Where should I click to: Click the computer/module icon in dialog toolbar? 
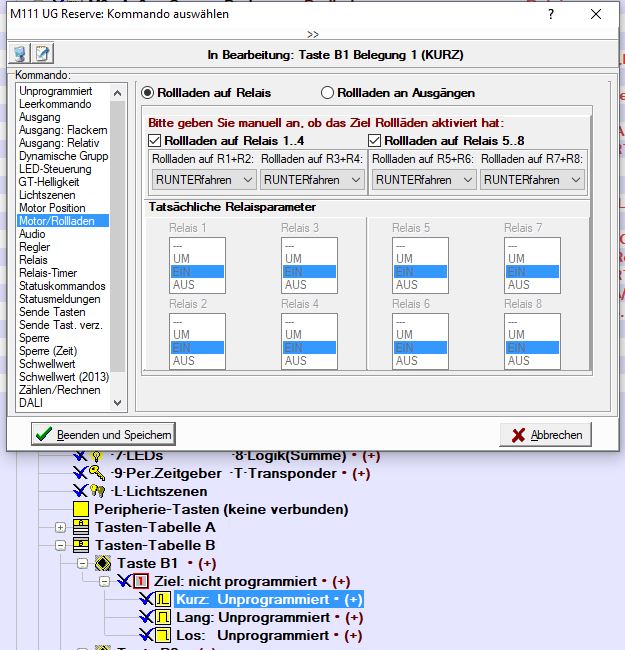[x=19, y=54]
